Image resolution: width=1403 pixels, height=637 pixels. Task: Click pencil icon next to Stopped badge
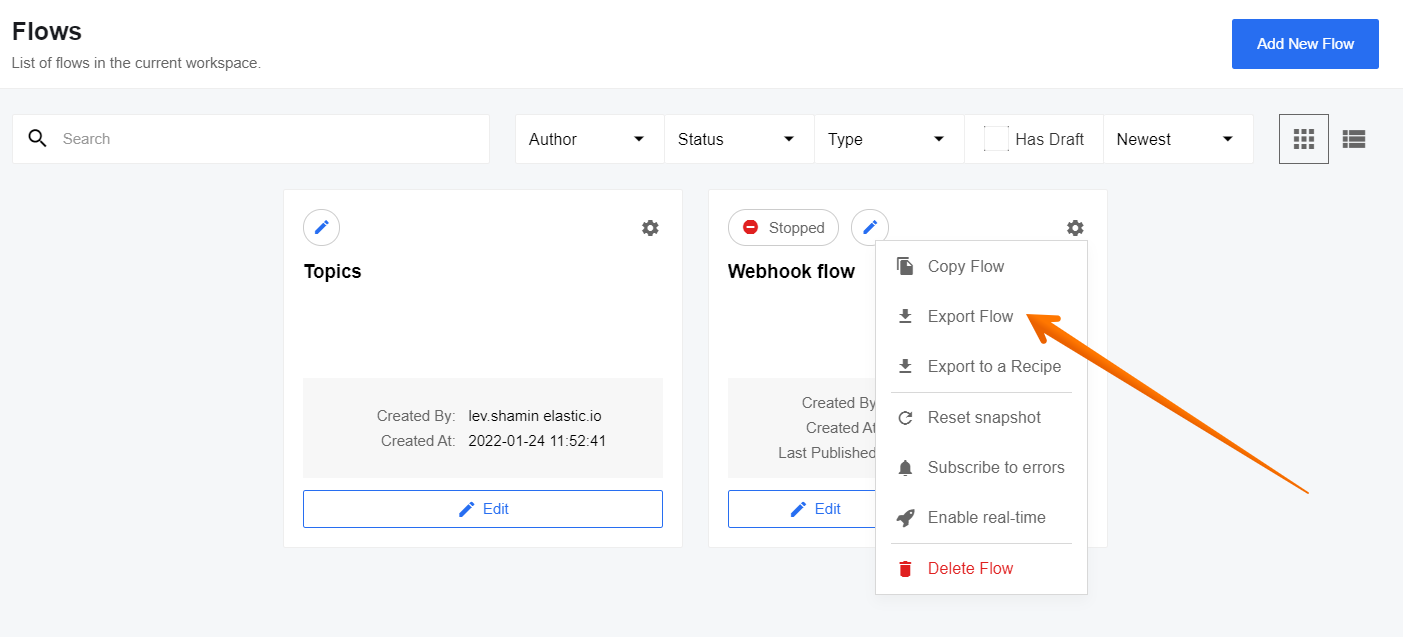[x=870, y=227]
